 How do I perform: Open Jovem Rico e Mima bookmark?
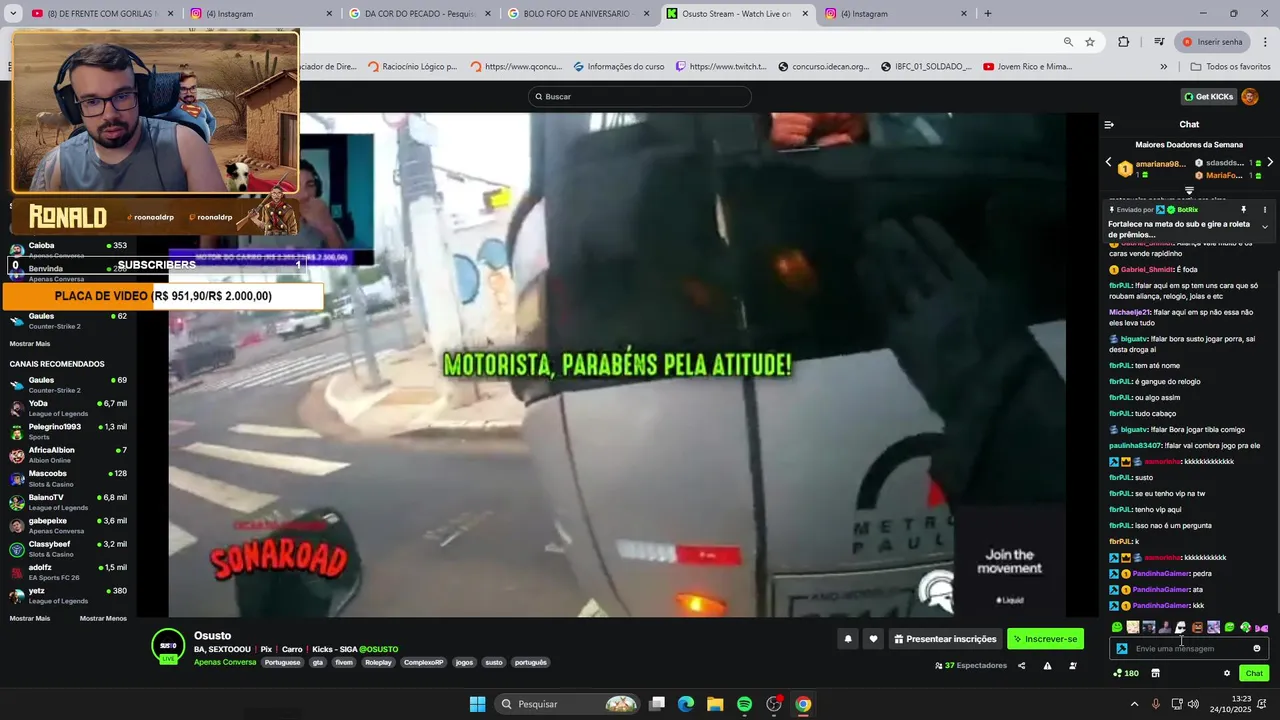(x=1027, y=67)
